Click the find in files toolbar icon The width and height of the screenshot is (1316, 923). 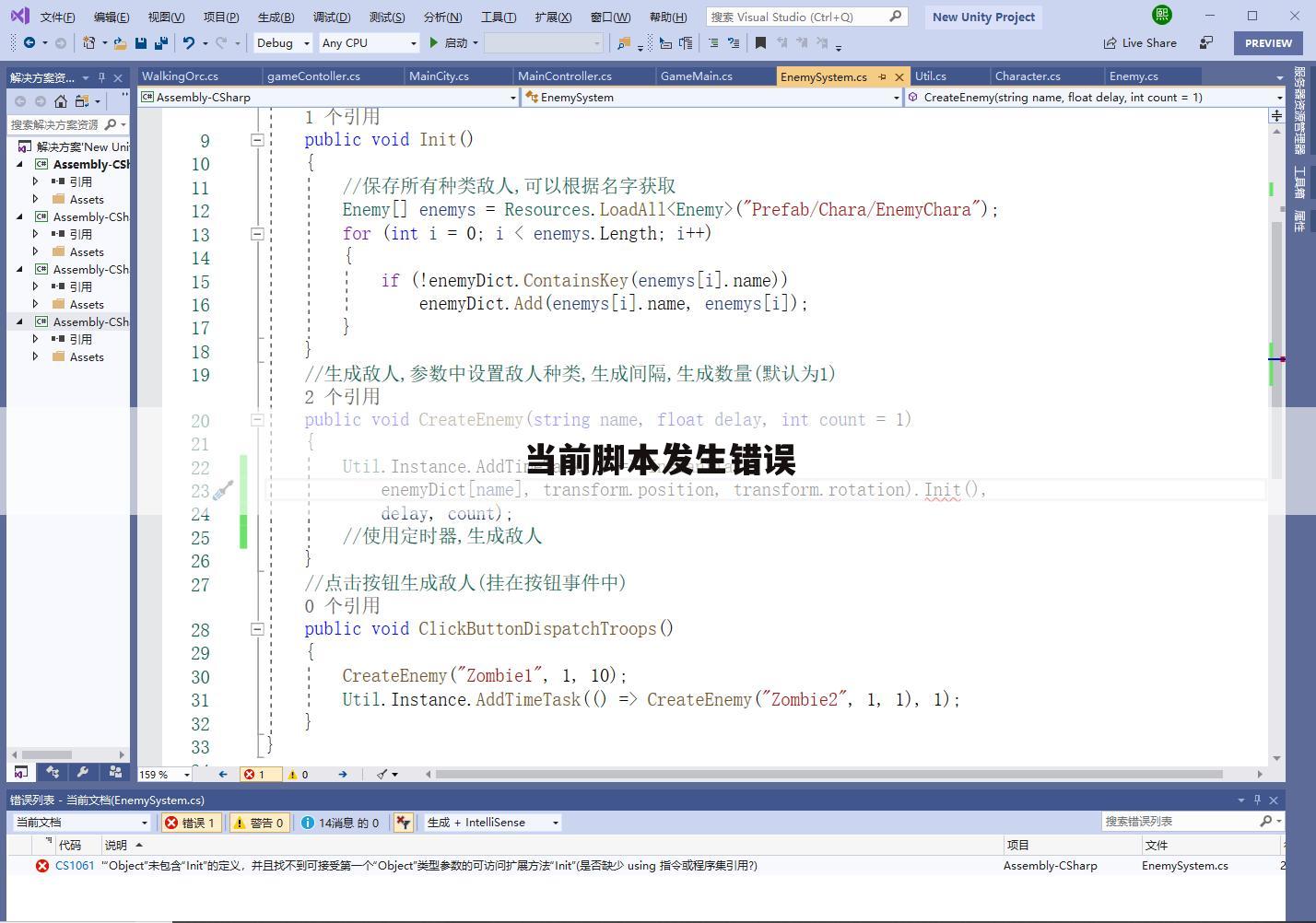(625, 42)
